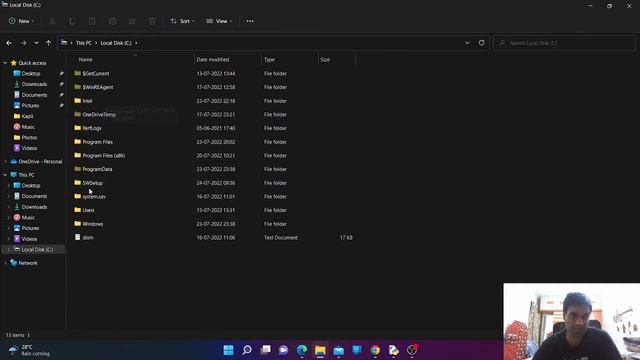Open Pictures under Quick access
Screen dimensions: 640x360
tap(31, 105)
